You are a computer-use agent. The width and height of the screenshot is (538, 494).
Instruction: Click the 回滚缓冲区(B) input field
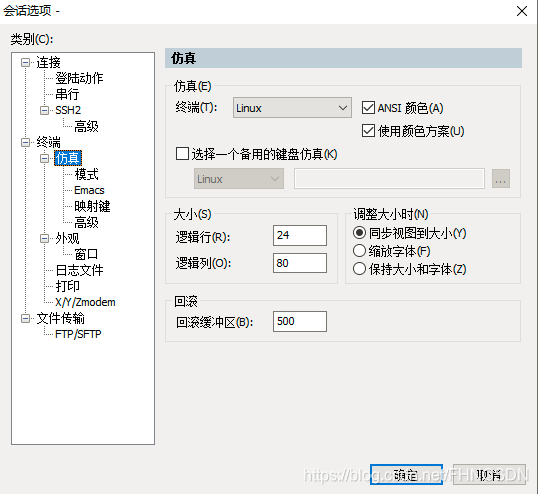pos(300,321)
